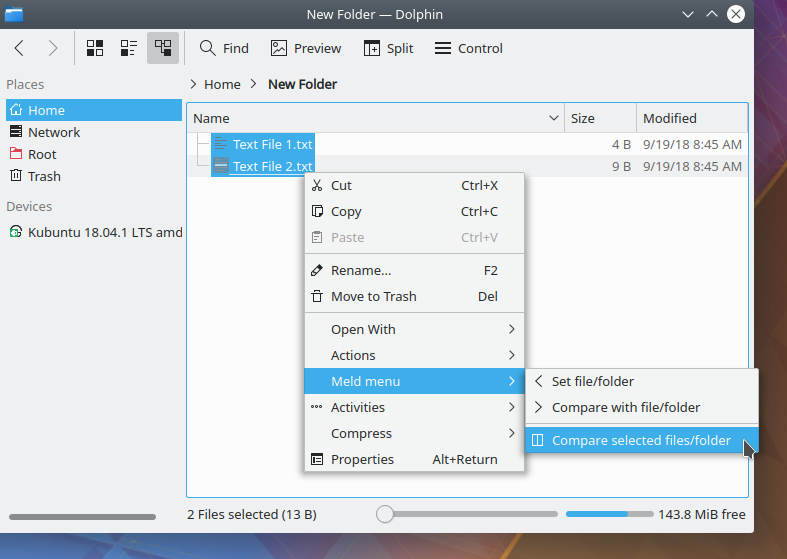Image resolution: width=787 pixels, height=559 pixels.
Task: Expand the Actions submenu
Action: [414, 355]
